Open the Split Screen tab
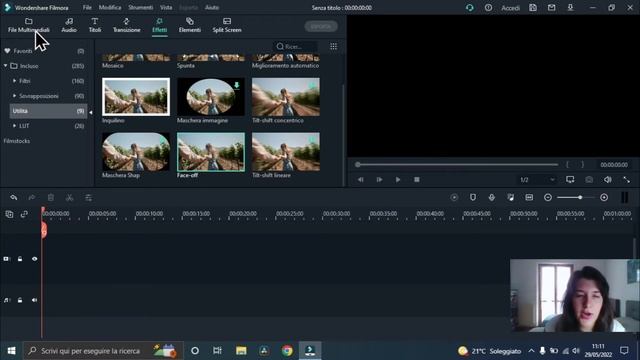This screenshot has height=360, width=640. pyautogui.click(x=227, y=25)
